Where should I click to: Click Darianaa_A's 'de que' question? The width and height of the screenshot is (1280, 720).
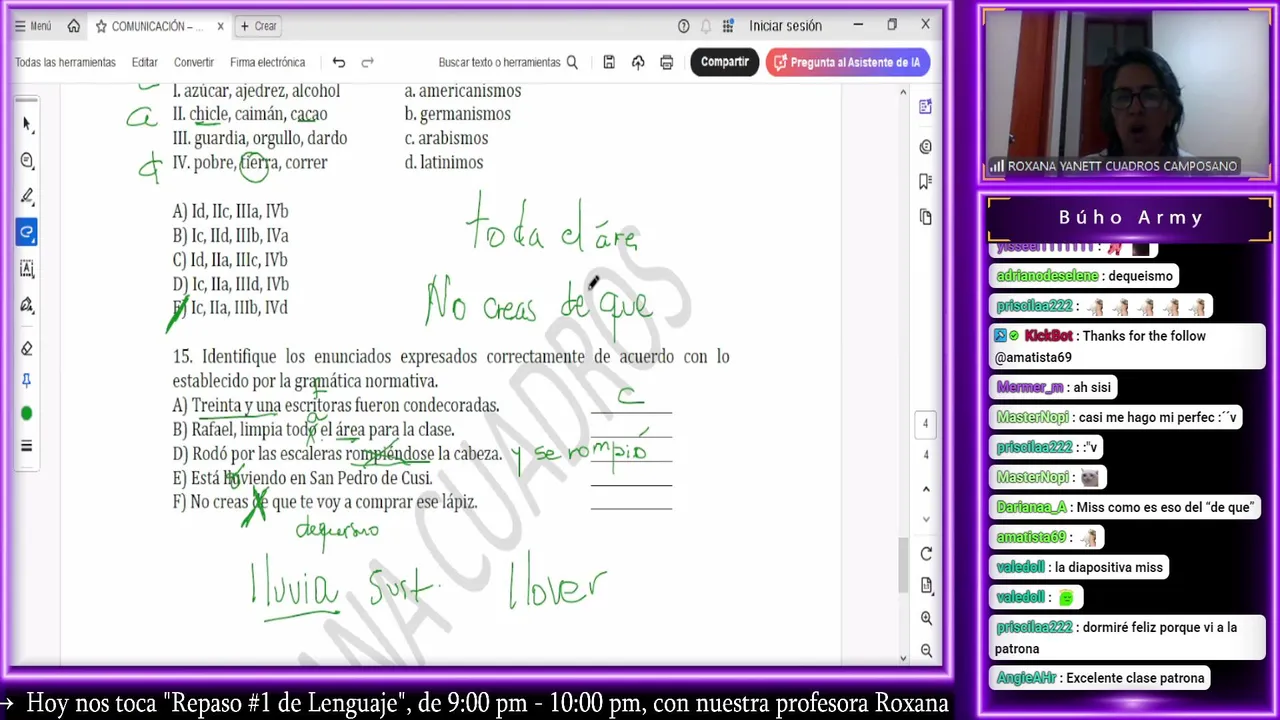point(1125,507)
